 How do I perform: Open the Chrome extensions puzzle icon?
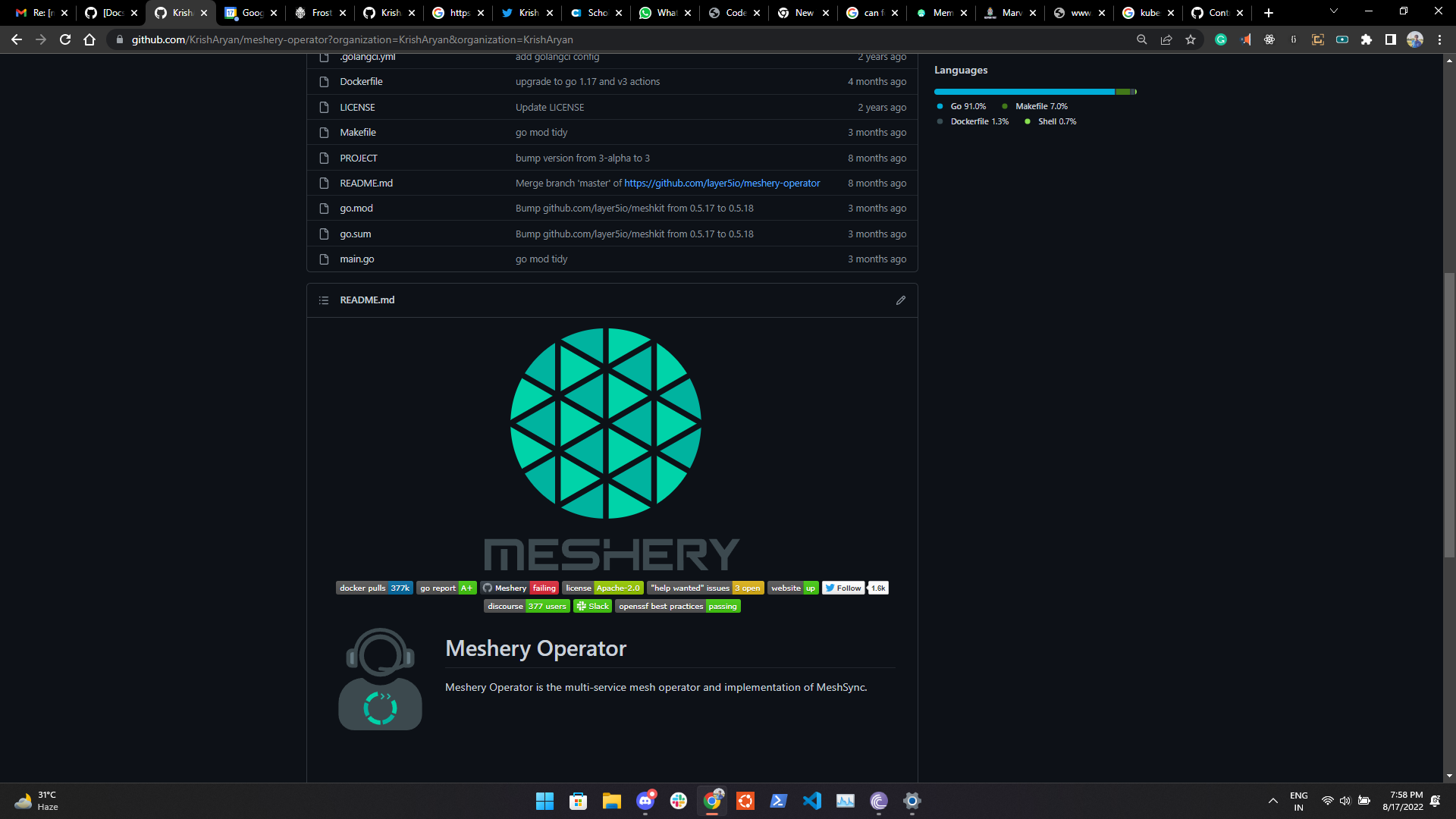(1366, 39)
